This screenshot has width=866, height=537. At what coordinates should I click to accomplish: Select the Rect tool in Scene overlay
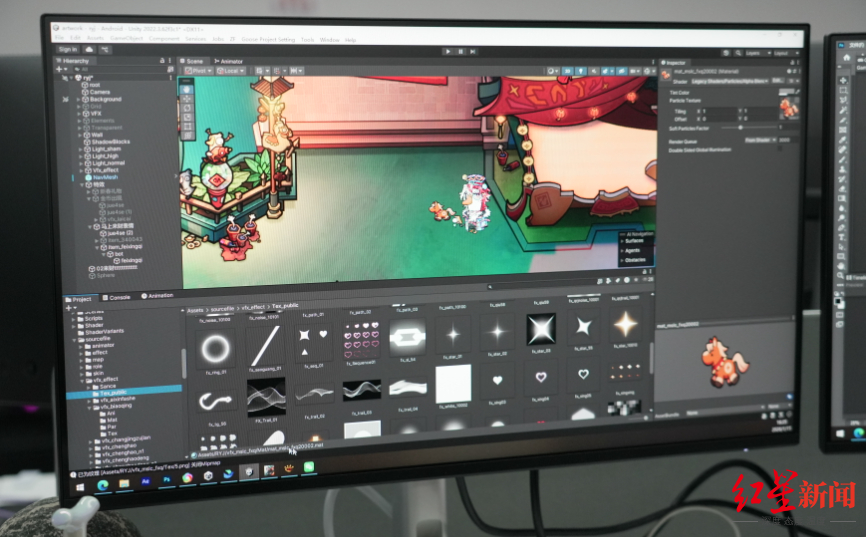[x=188, y=127]
